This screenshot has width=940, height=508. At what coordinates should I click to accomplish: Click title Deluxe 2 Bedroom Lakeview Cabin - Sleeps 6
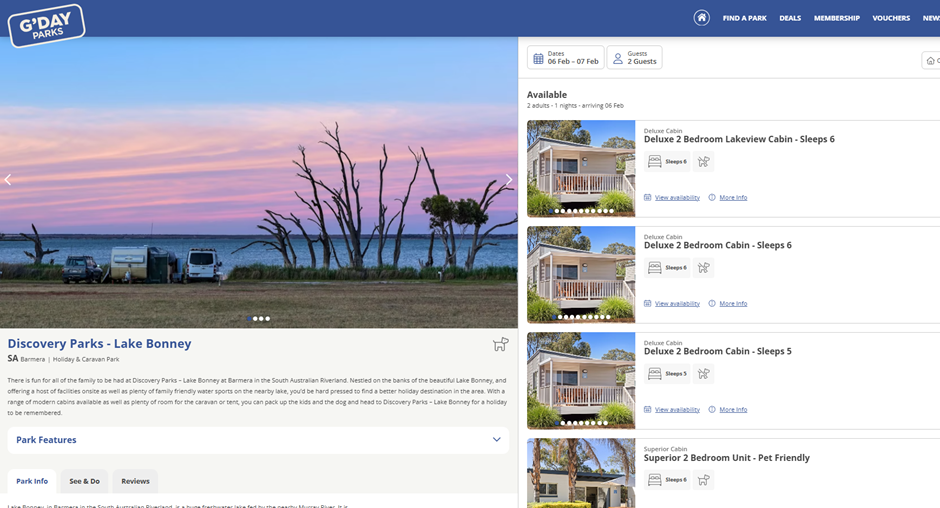click(739, 139)
